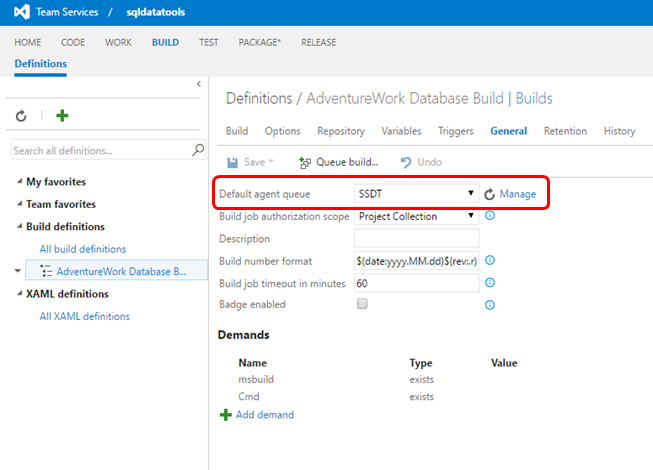Click the Build job timeout field

click(416, 283)
